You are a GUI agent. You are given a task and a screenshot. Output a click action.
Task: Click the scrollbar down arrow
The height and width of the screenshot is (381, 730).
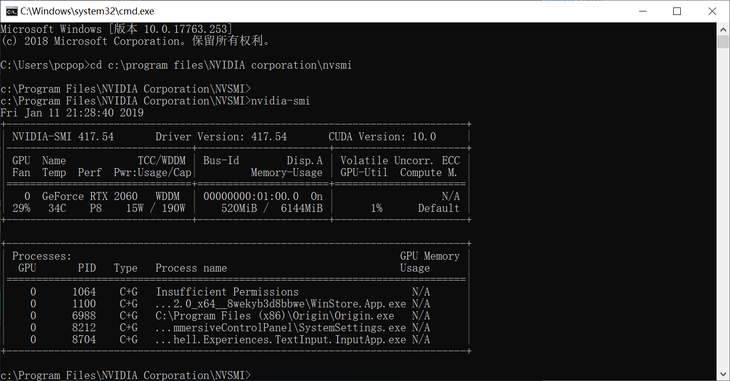[723, 374]
